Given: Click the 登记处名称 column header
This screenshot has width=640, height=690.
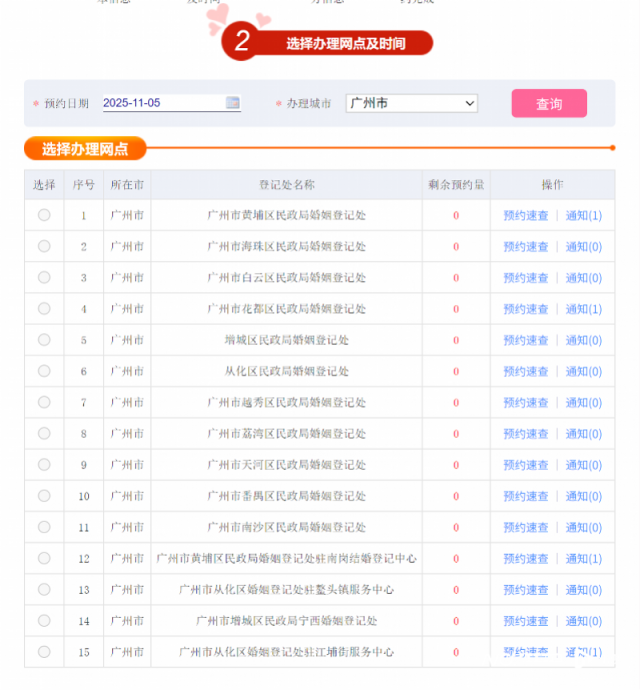Looking at the screenshot, I should click(287, 185).
